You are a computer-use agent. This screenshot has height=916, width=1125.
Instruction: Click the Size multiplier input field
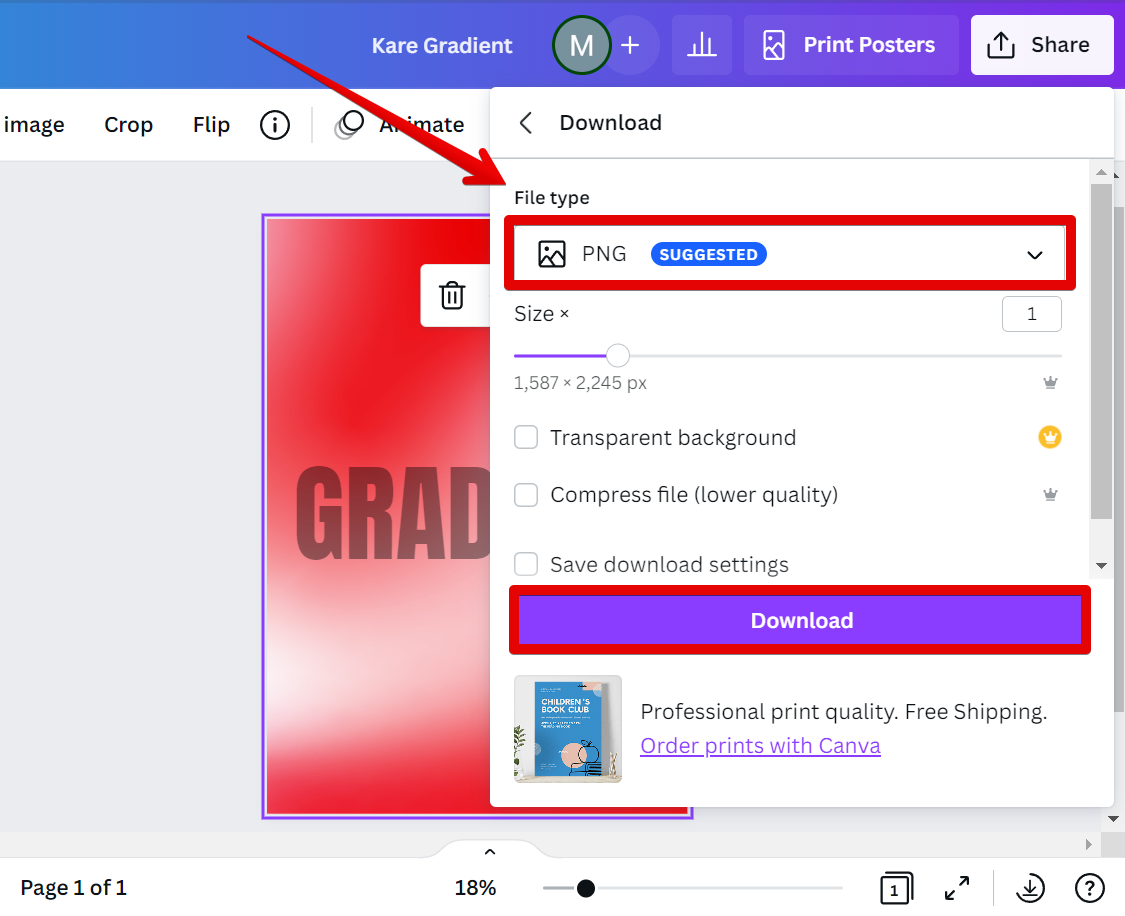[1031, 313]
